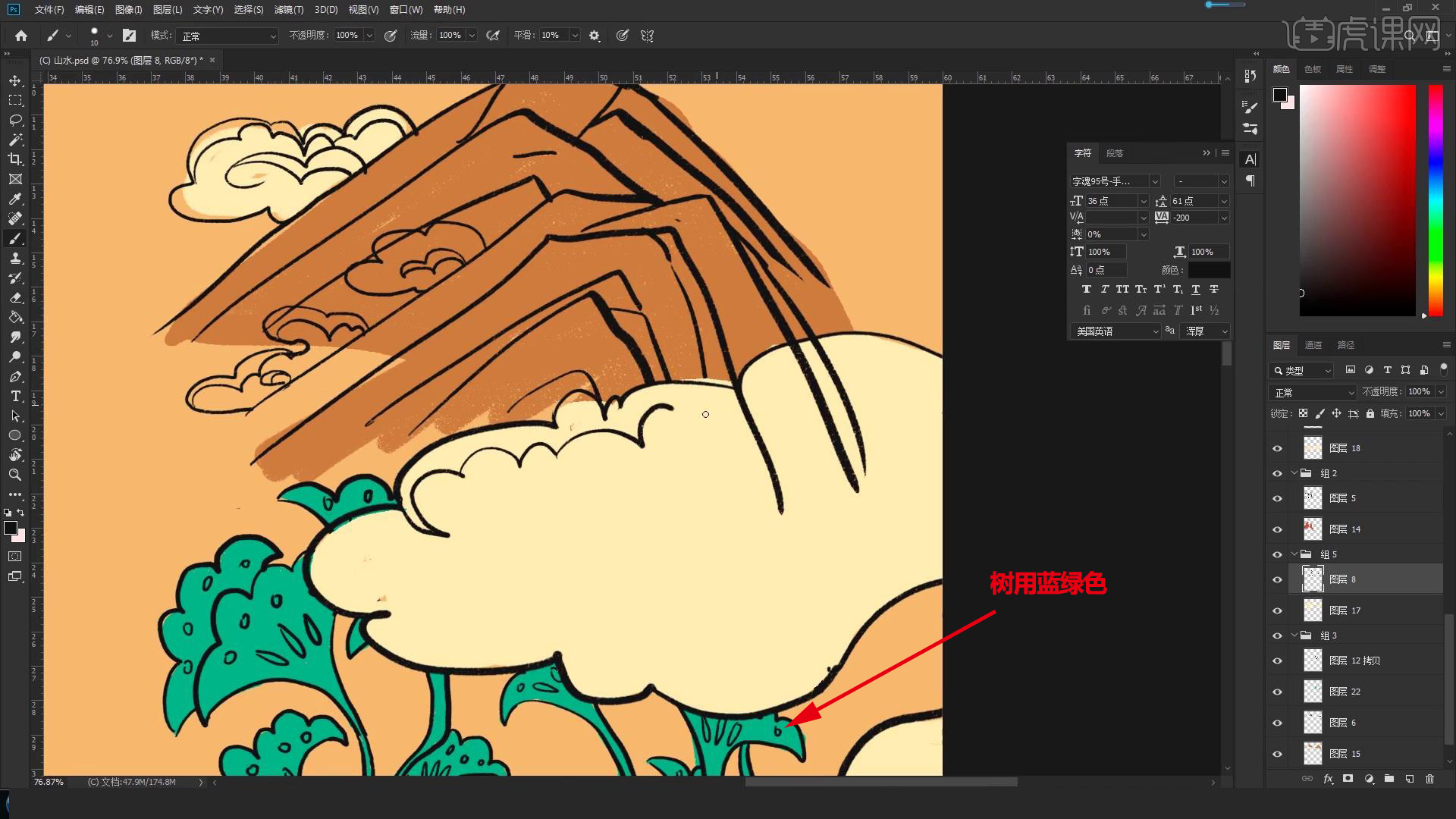Image resolution: width=1456 pixels, height=819 pixels.
Task: Switch to the 通道 tab
Action: tap(1313, 345)
